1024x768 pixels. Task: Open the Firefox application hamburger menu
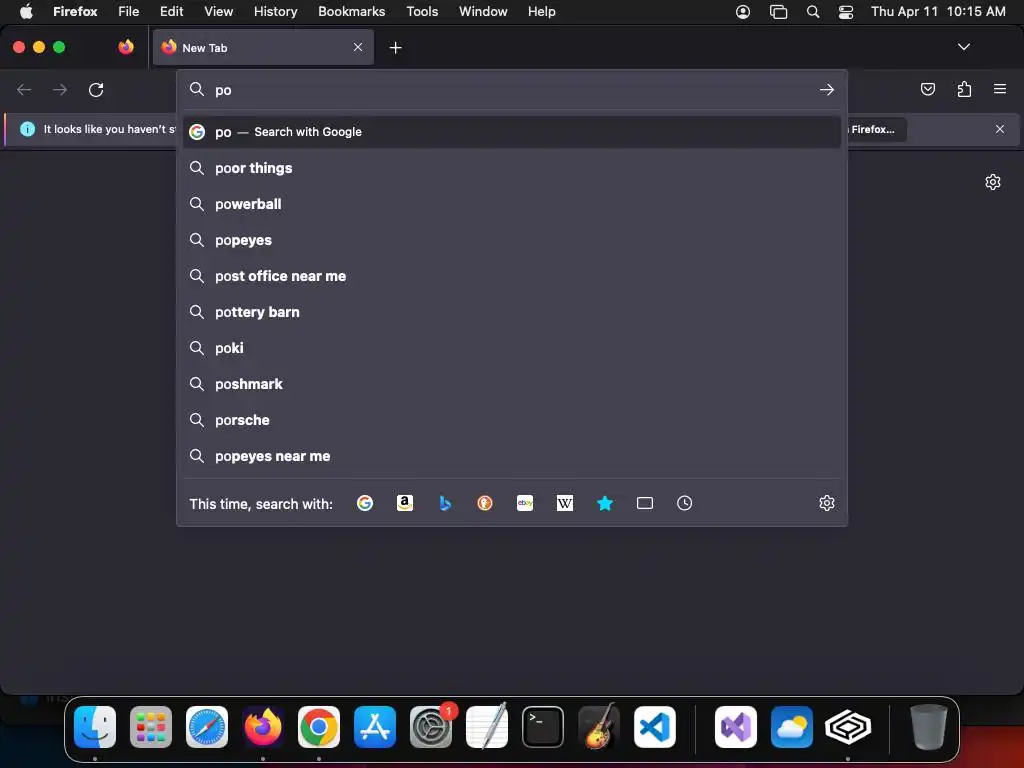pos(1000,89)
